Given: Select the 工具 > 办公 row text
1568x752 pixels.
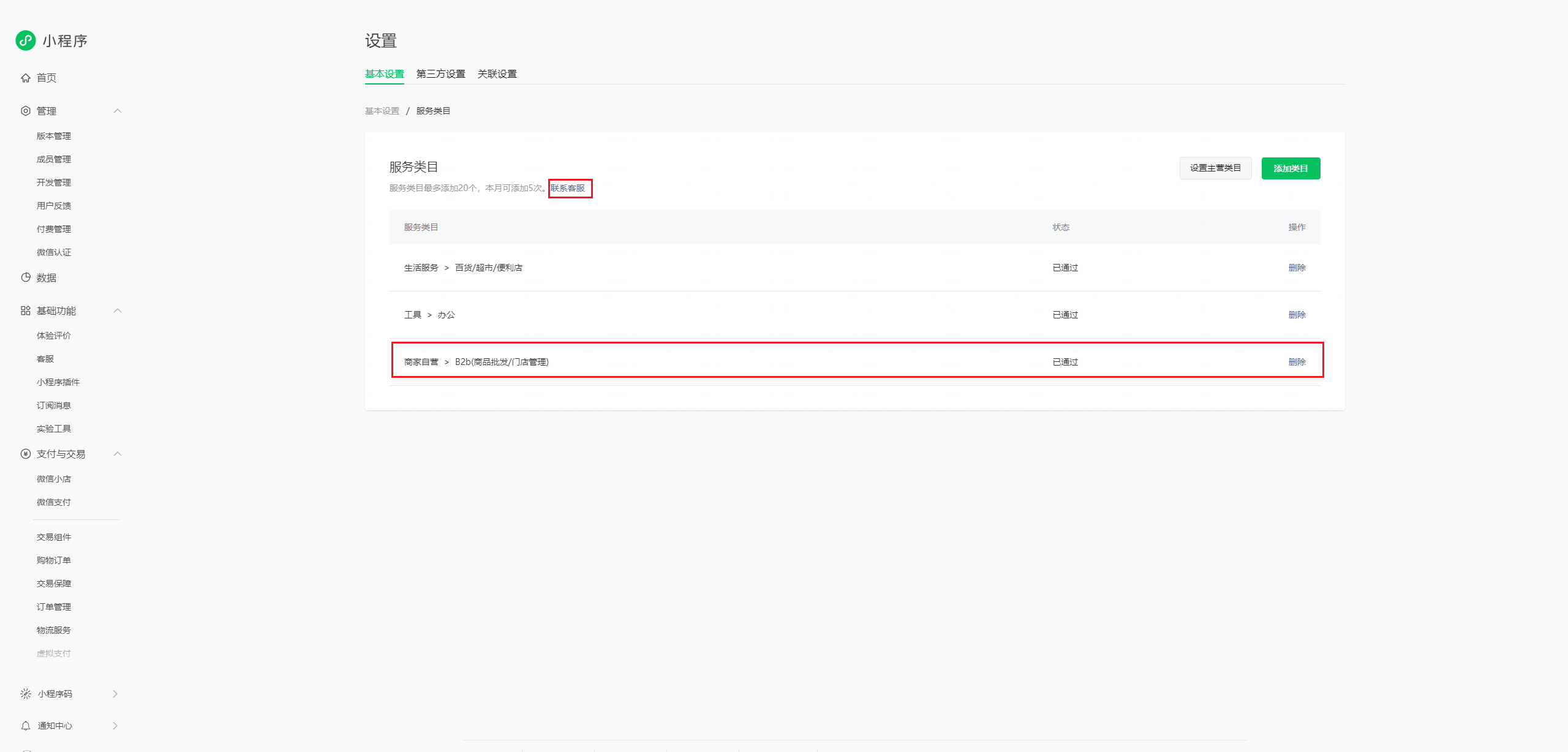Looking at the screenshot, I should point(429,315).
